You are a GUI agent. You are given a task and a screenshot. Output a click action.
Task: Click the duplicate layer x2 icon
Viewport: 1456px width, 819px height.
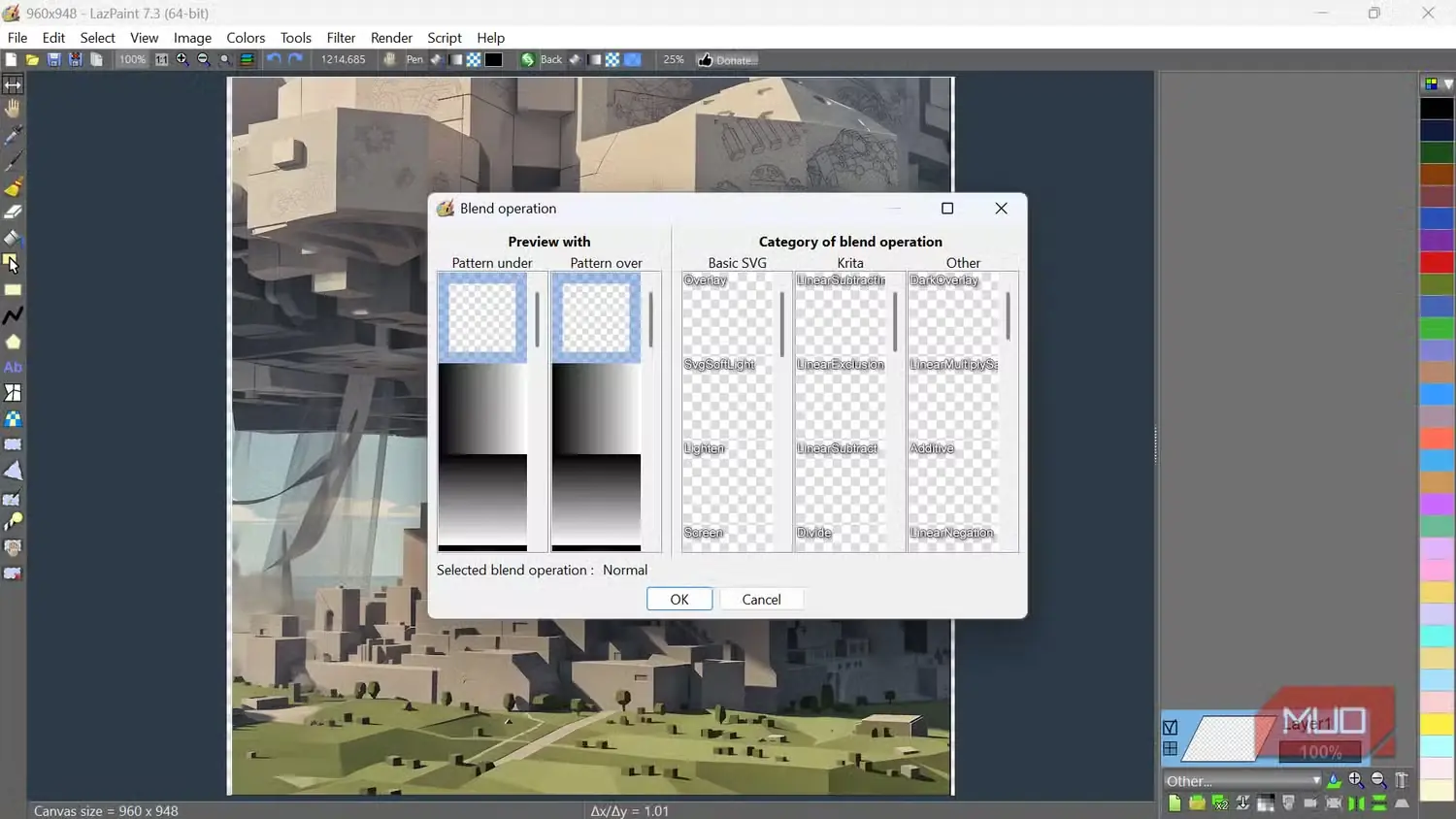[1220, 803]
